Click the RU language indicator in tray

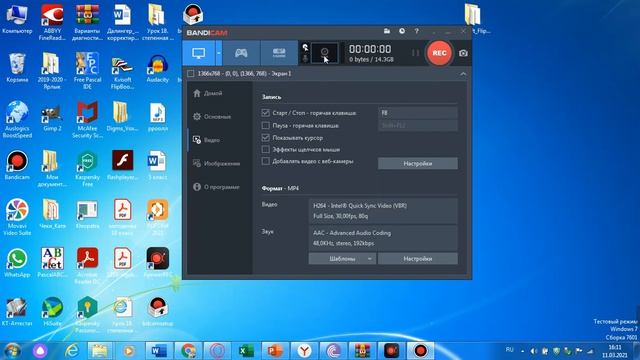(509, 350)
